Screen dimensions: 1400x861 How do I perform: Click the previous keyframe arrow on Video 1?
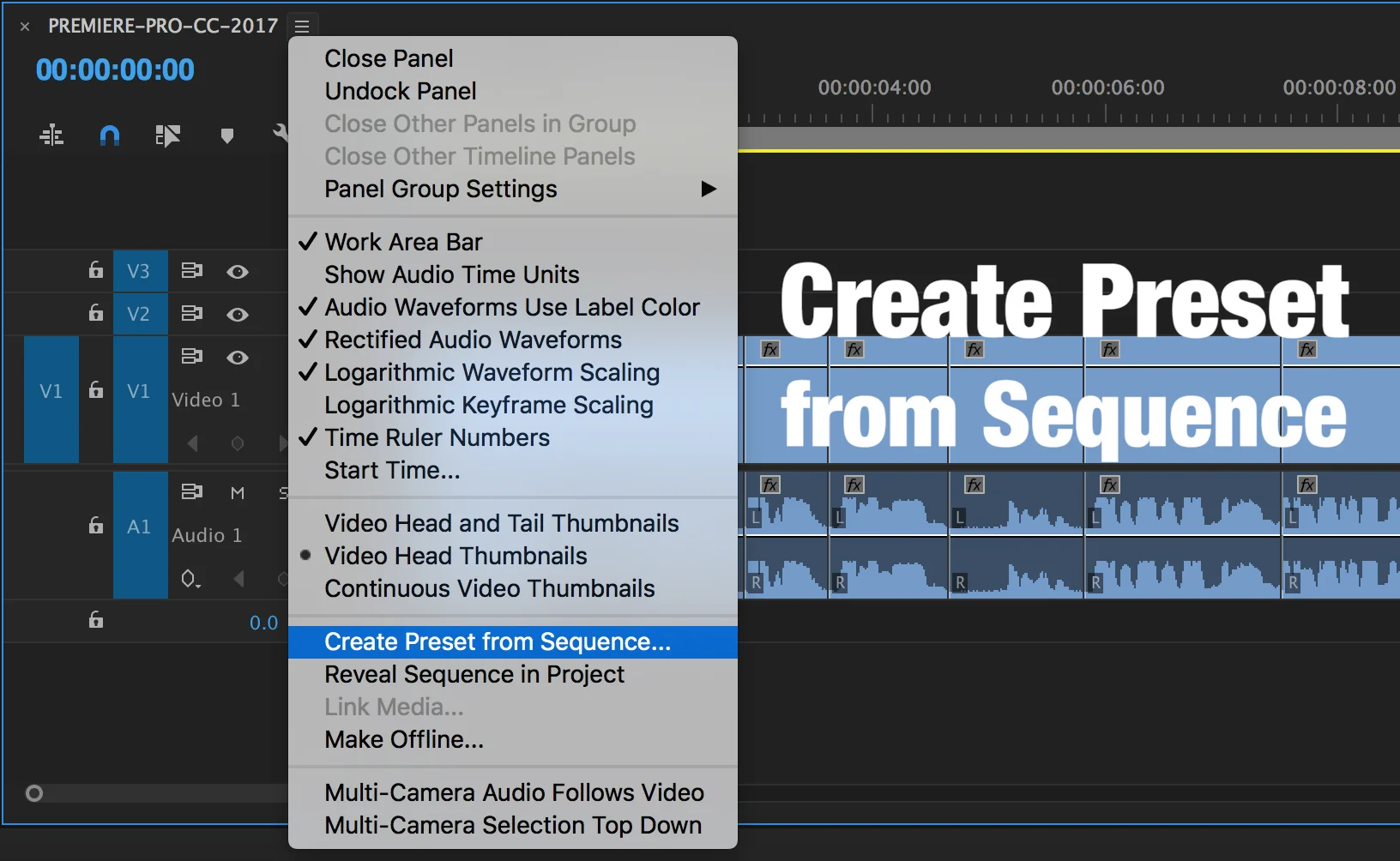pyautogui.click(x=192, y=443)
